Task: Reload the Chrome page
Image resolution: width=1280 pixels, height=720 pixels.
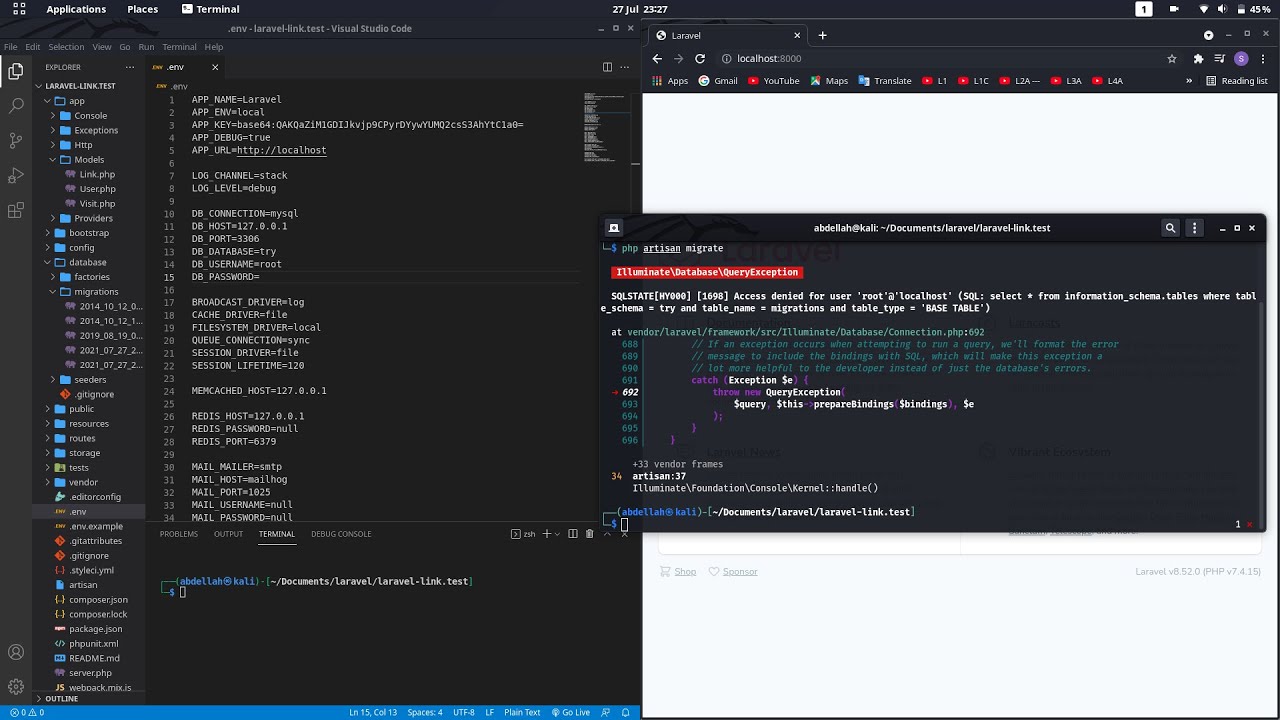Action: 700,58
